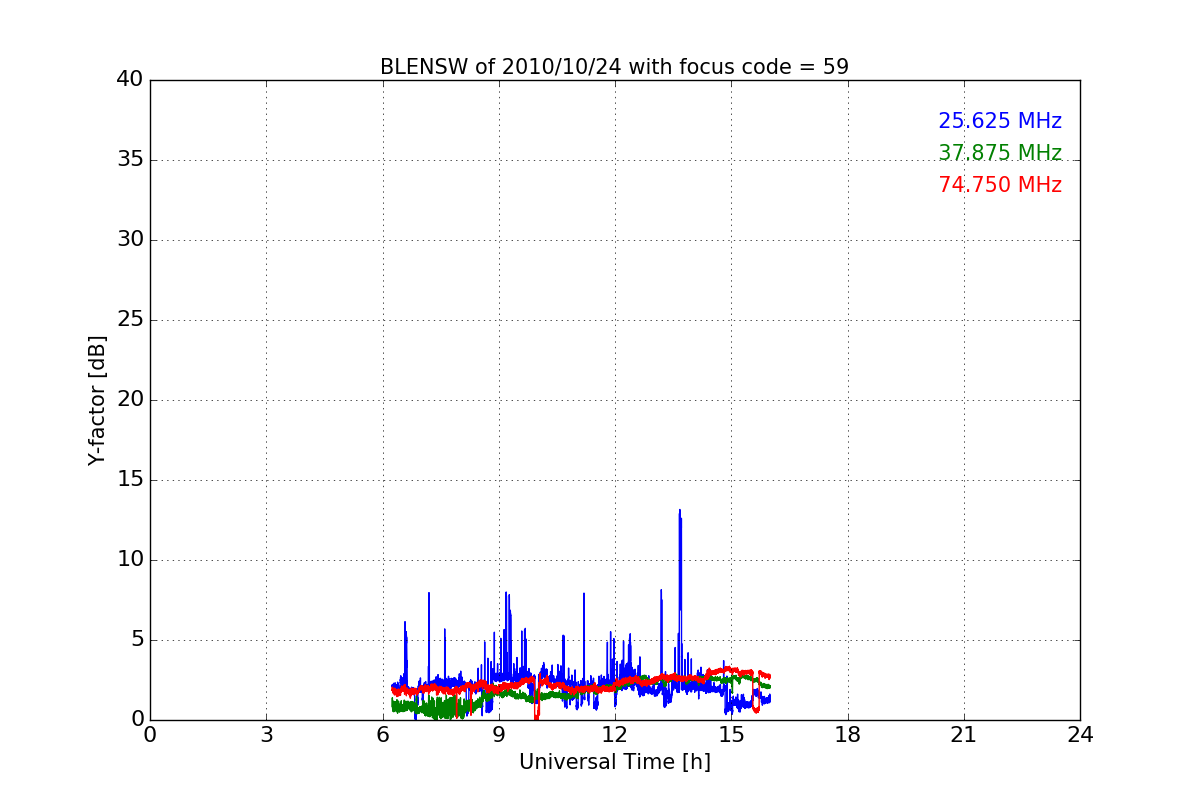Click the x-axis tick label 12
Image resolution: width=1200 pixels, height=800 pixels.
point(615,735)
